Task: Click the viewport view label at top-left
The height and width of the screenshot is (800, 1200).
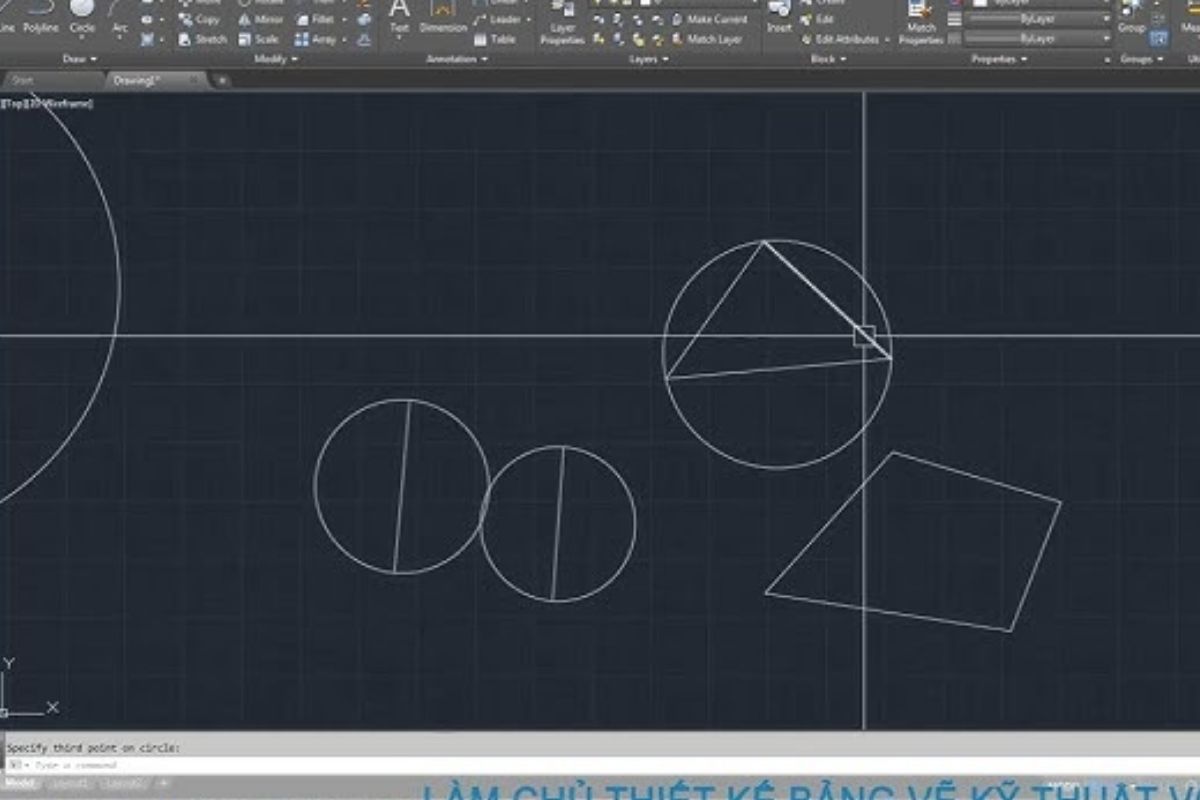Action: 47,103
